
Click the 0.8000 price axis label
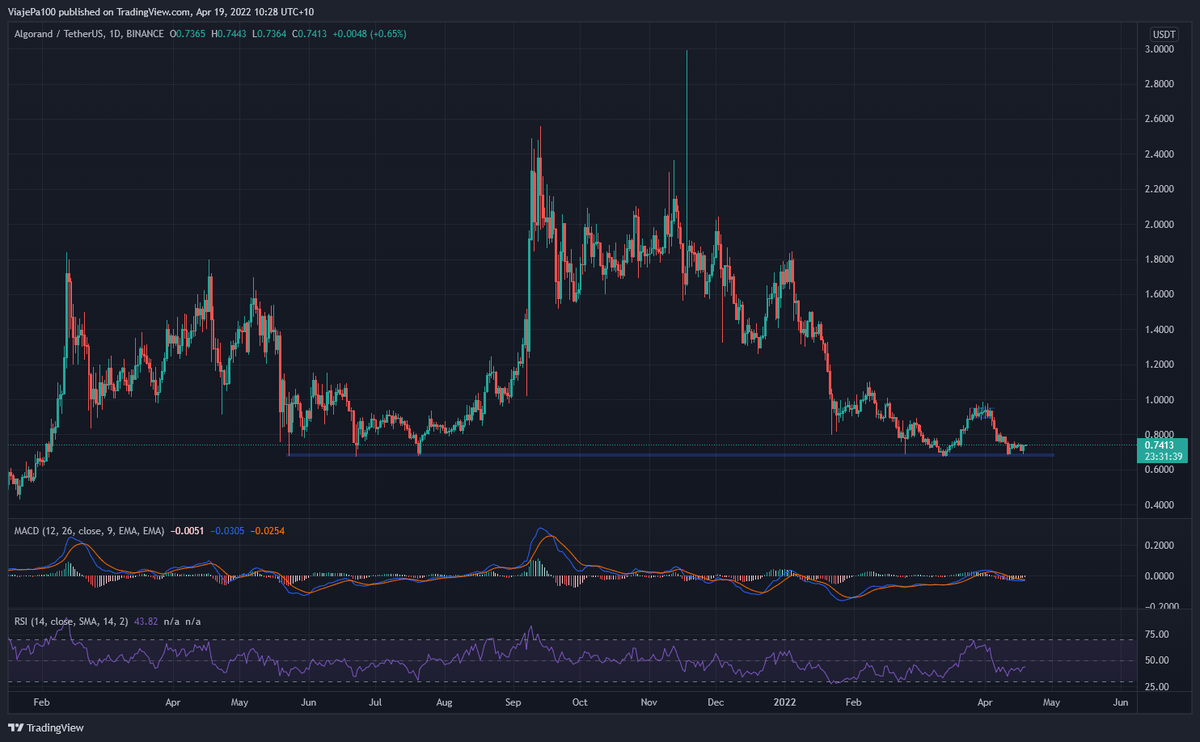coord(1160,435)
